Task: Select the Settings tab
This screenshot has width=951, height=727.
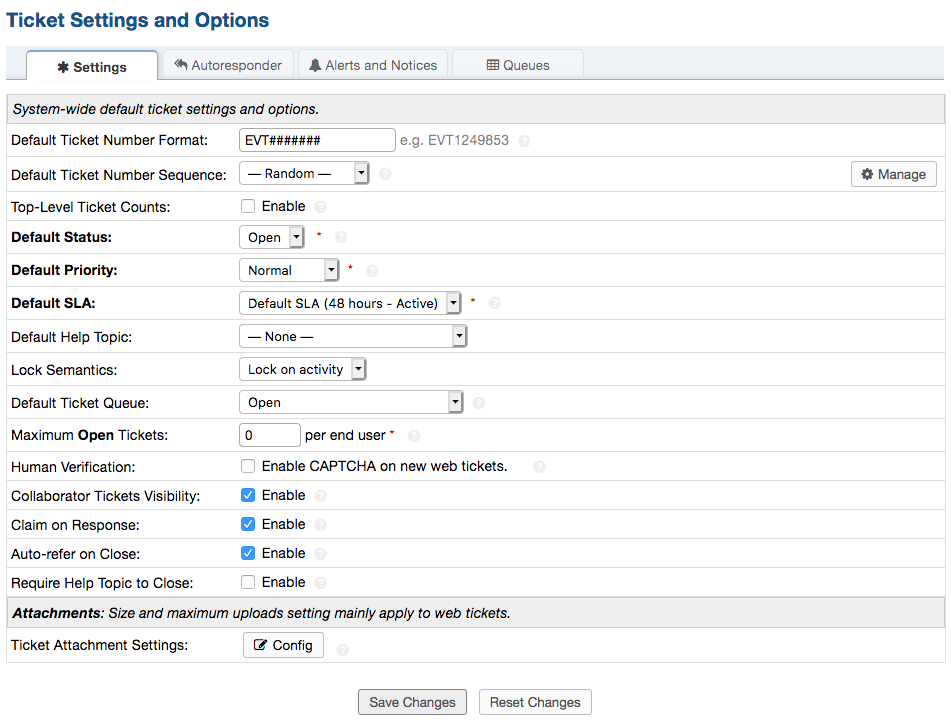Action: tap(92, 66)
